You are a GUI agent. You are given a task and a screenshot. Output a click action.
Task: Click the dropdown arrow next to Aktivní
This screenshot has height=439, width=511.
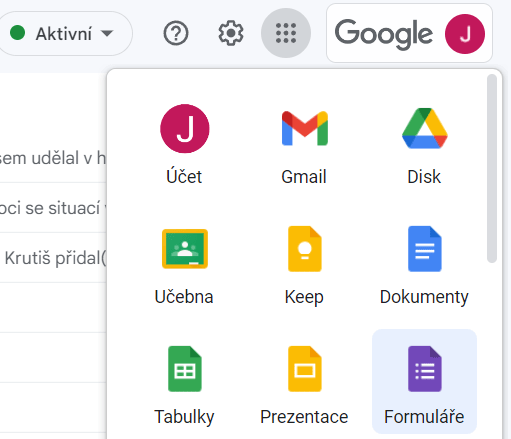coord(107,33)
